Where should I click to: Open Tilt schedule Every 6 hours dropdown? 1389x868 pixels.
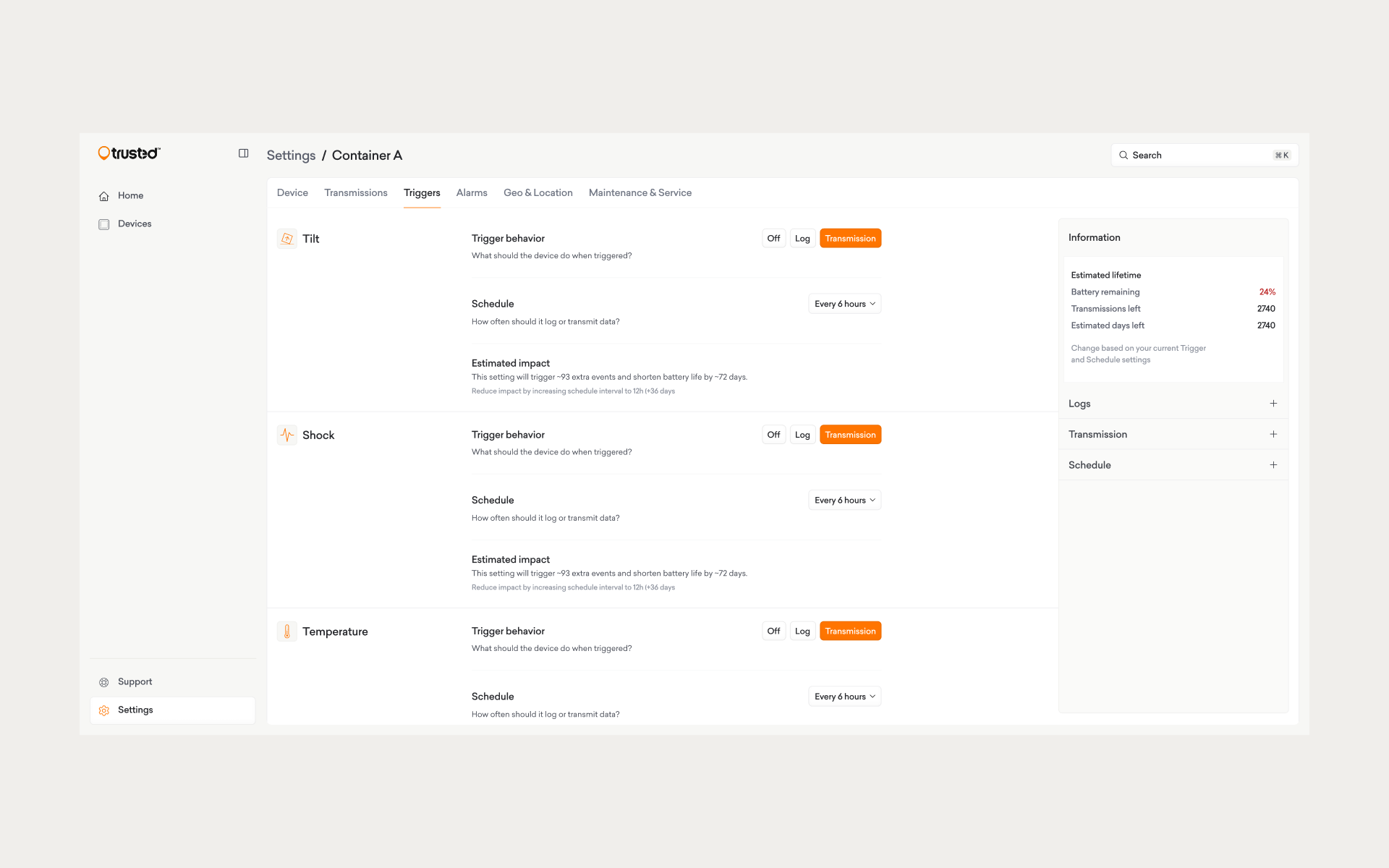tap(844, 304)
